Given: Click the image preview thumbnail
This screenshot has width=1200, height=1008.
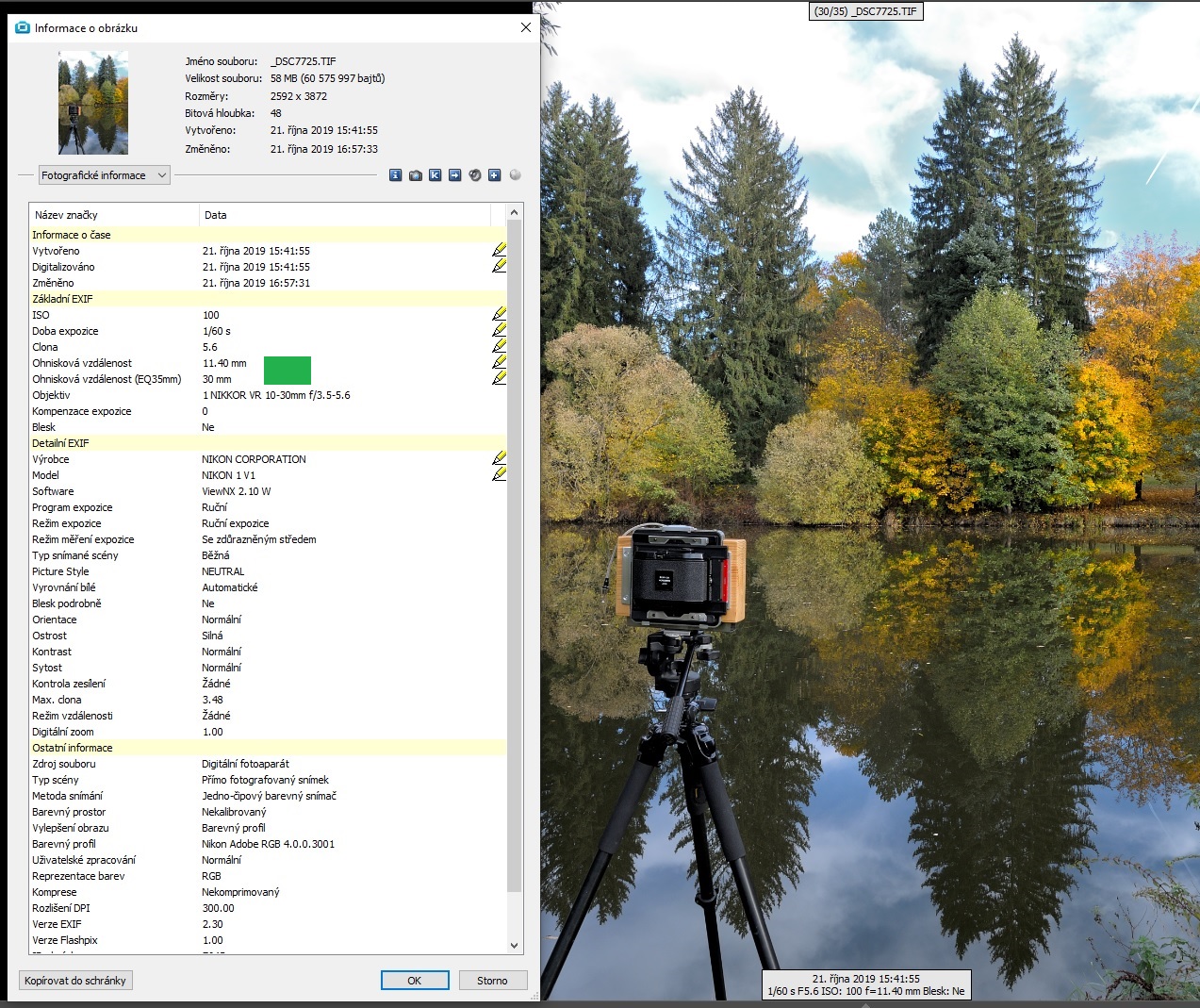Looking at the screenshot, I should point(93,103).
